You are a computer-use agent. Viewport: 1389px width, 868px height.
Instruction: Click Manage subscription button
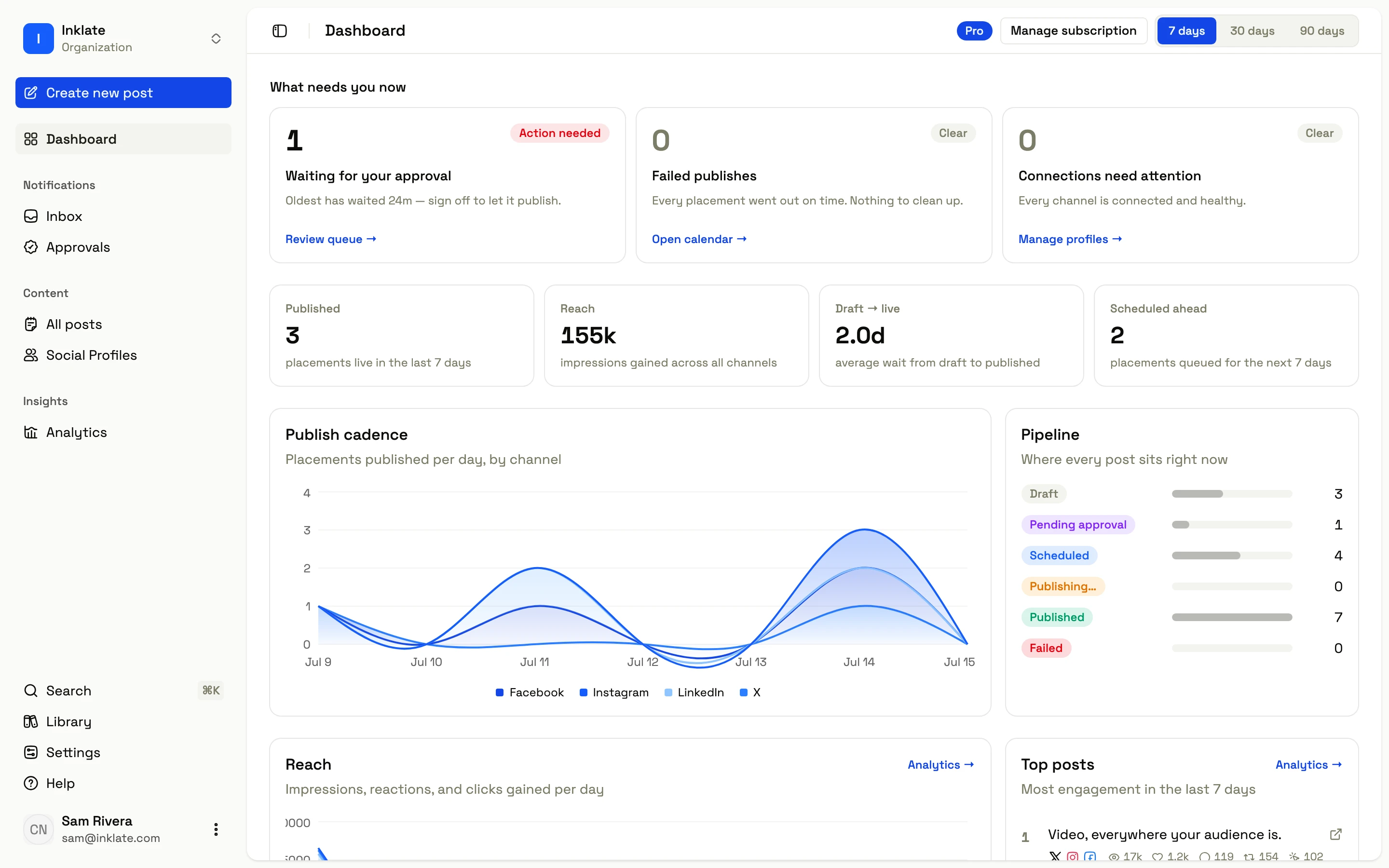1073,30
